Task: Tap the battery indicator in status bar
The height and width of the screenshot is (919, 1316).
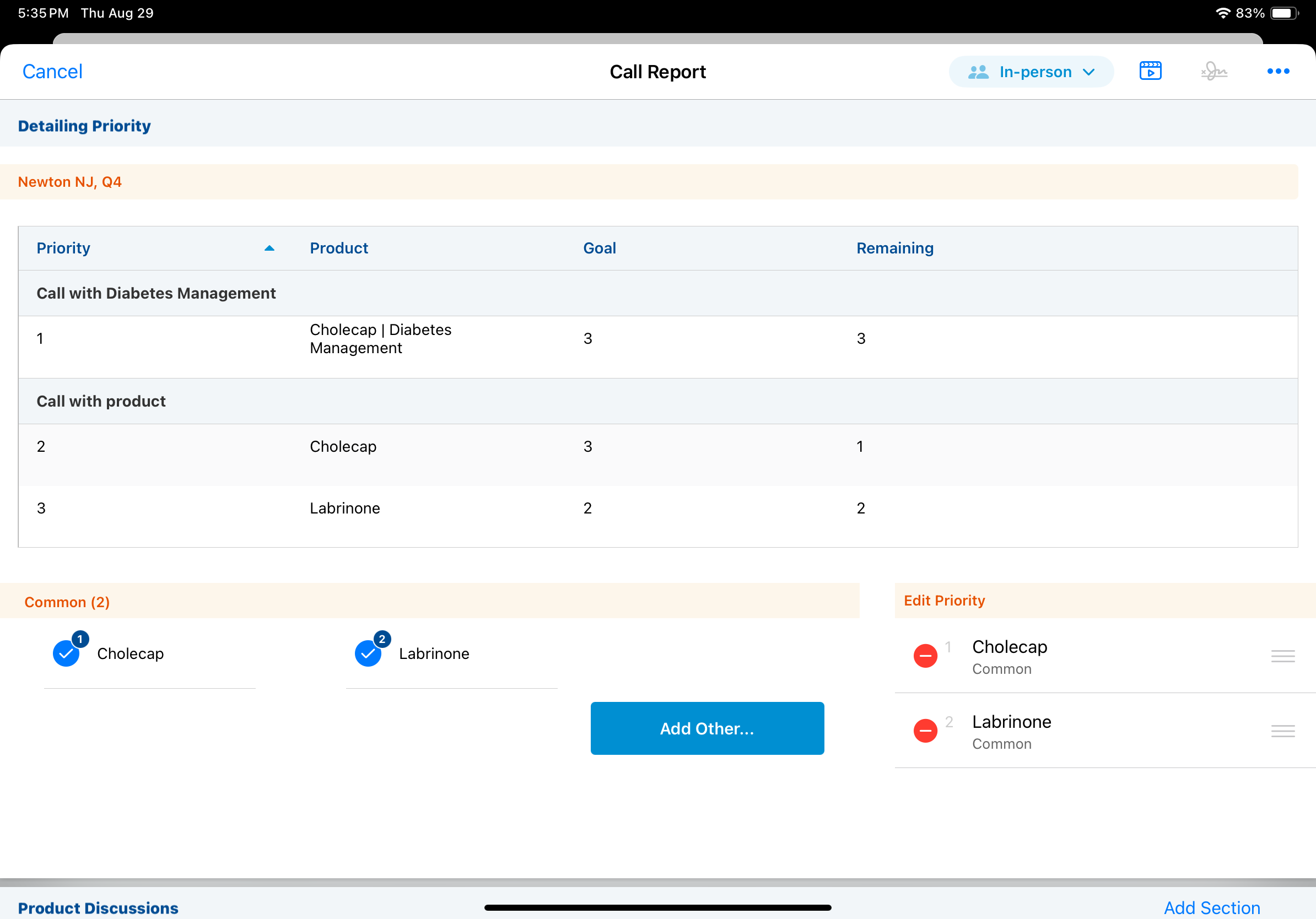Action: (1284, 13)
